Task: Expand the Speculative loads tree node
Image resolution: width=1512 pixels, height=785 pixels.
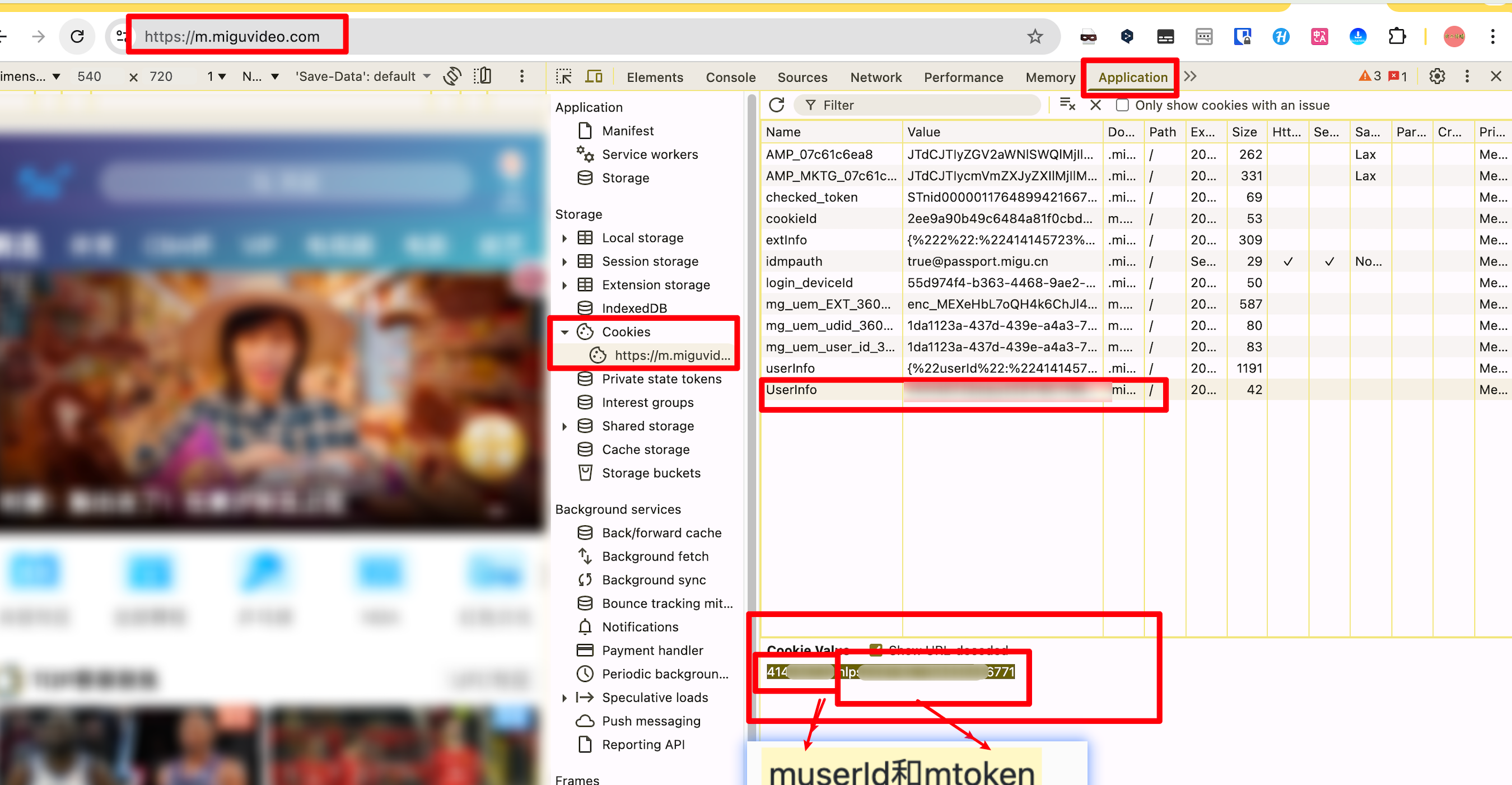Action: 564,698
